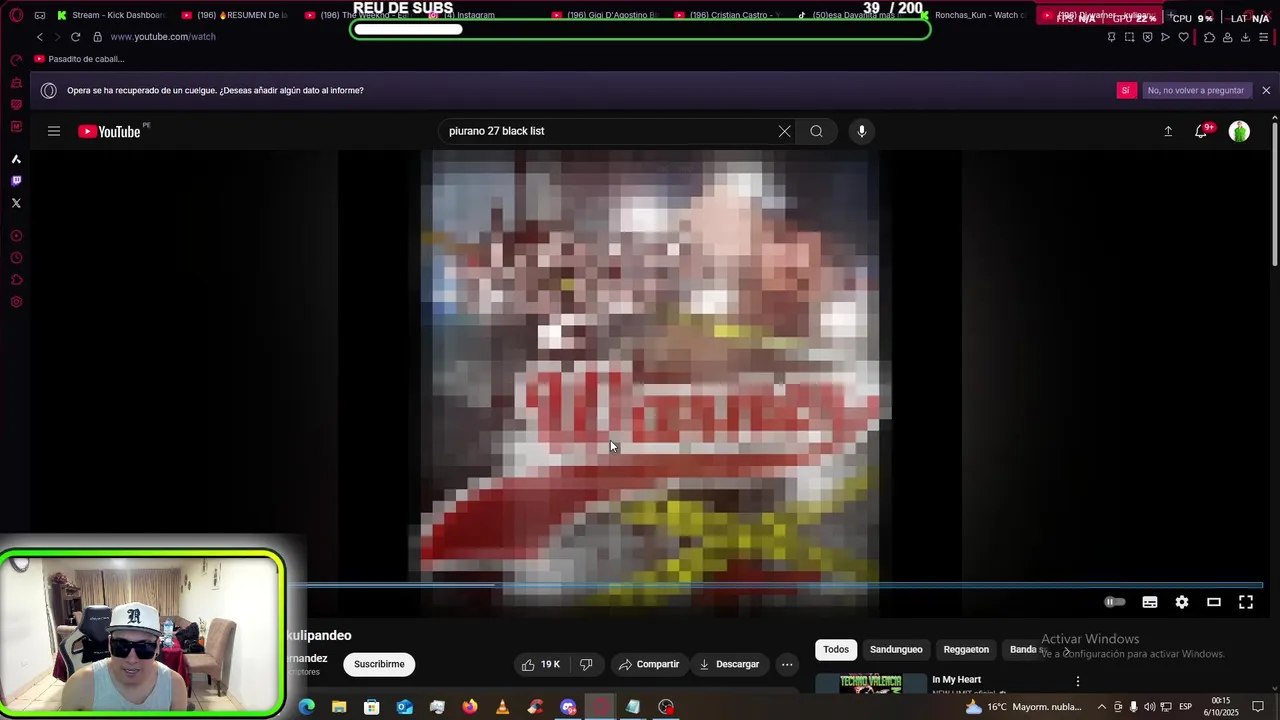Start voice search with the microphone
This screenshot has height=720, width=1280.
pos(862,131)
